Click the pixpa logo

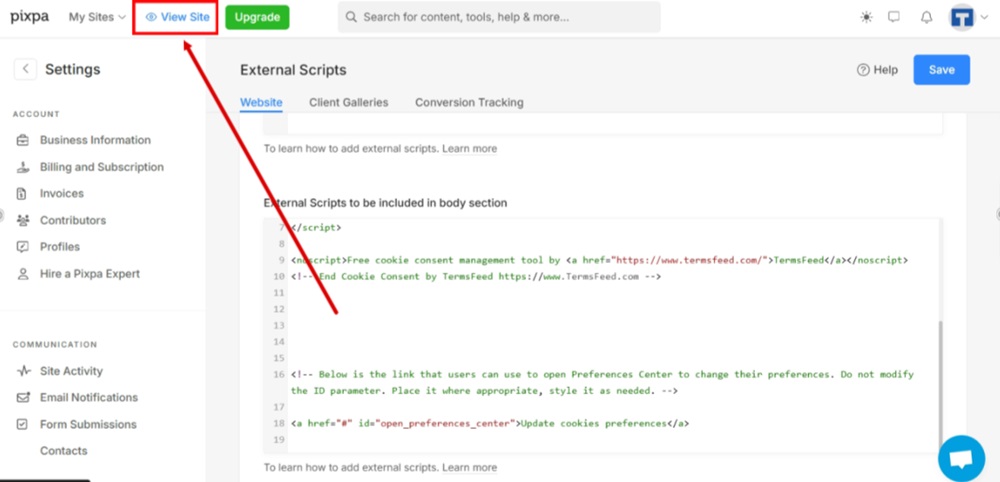[29, 17]
